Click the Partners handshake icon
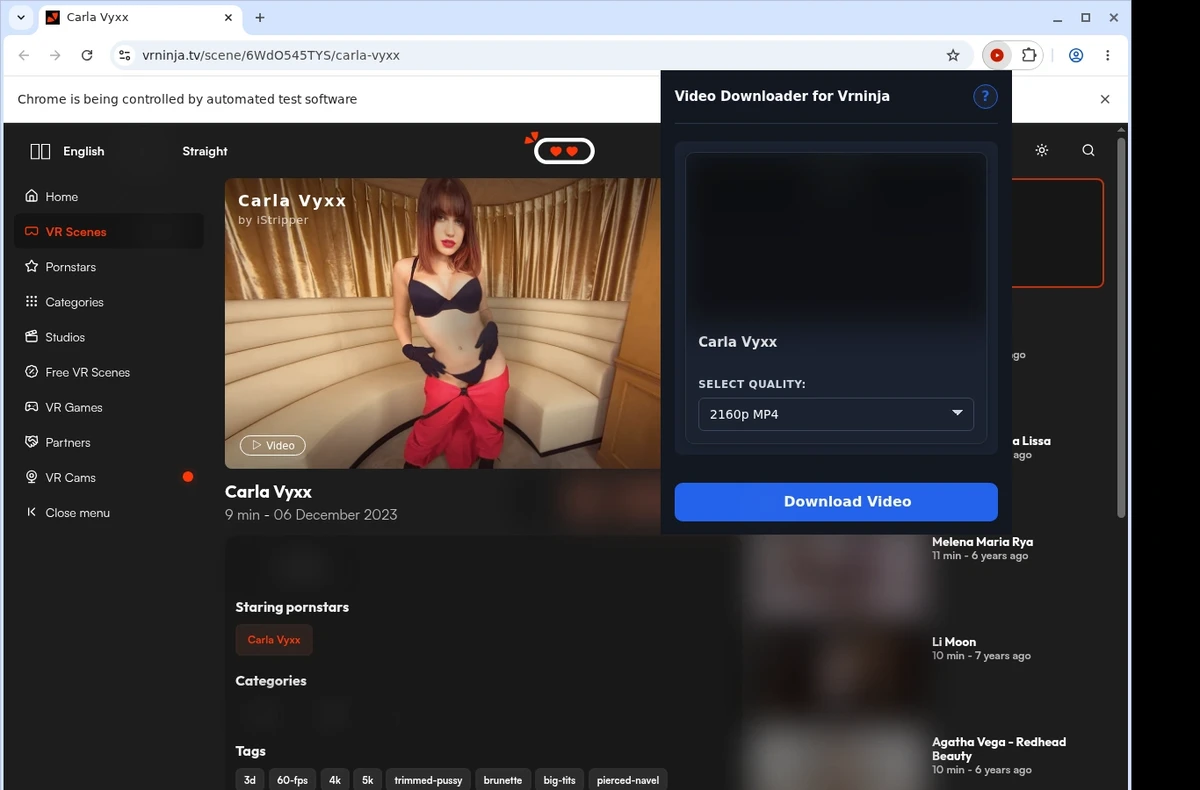 coord(32,442)
